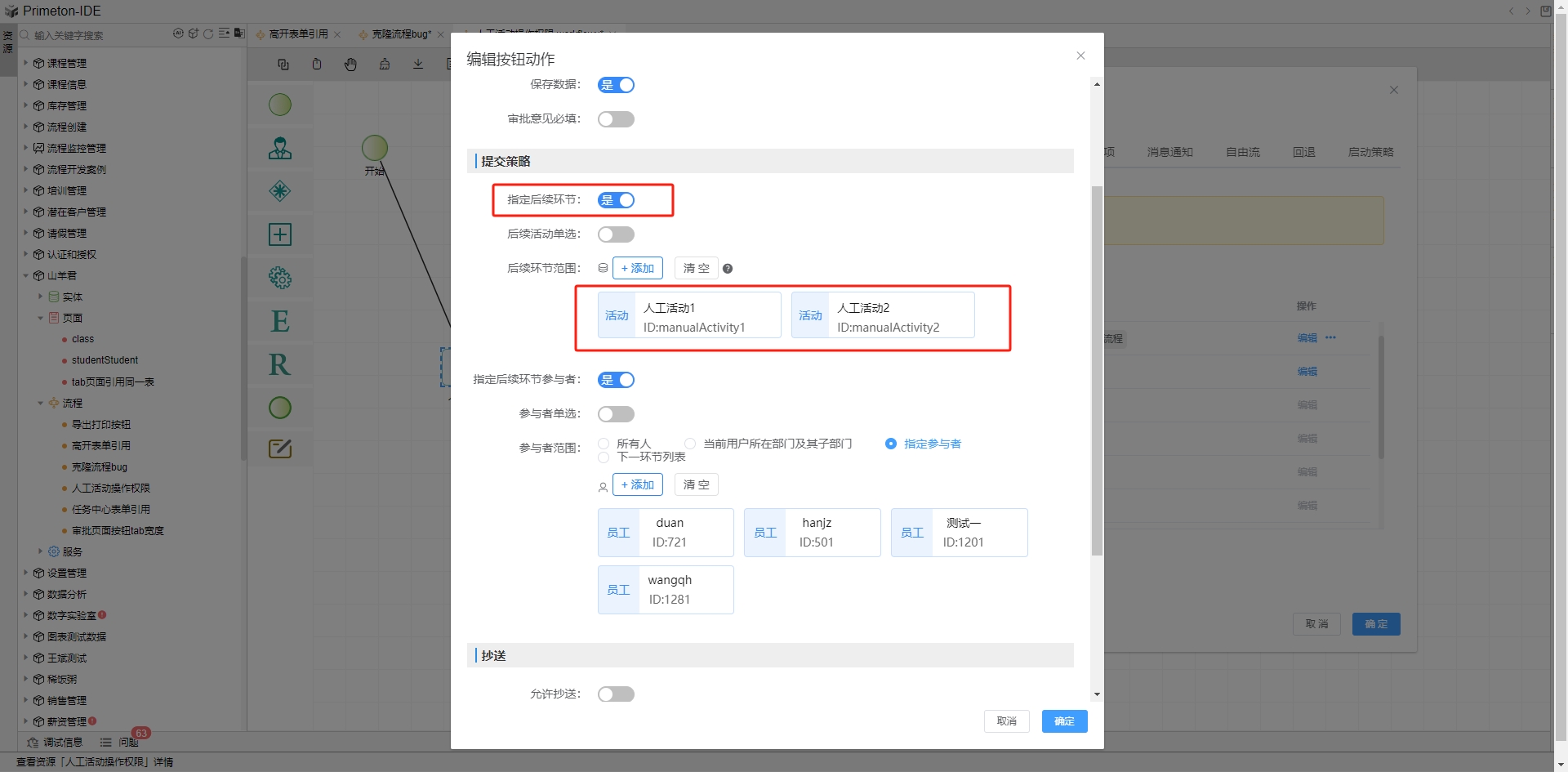This screenshot has width=1568, height=772.
Task: Click the AI icon beside search box
Action: point(178,34)
